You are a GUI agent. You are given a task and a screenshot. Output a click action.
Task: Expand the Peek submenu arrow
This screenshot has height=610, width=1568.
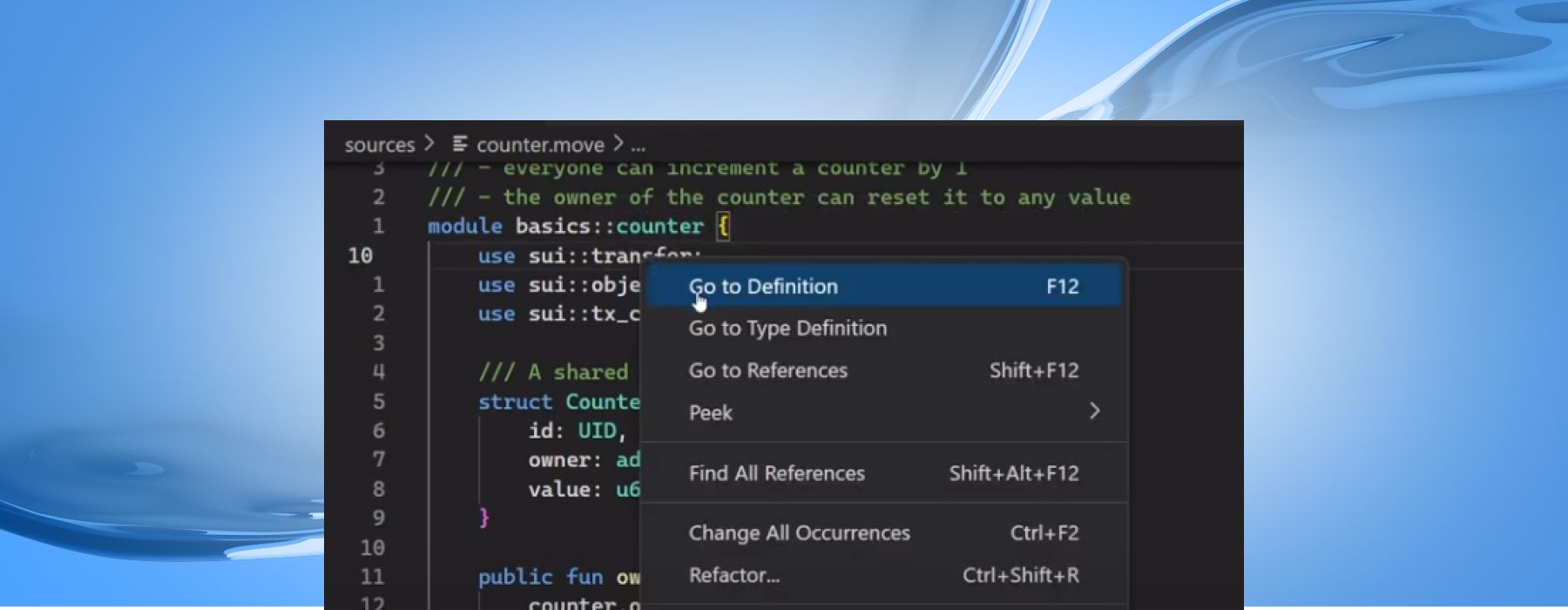[x=1094, y=411]
